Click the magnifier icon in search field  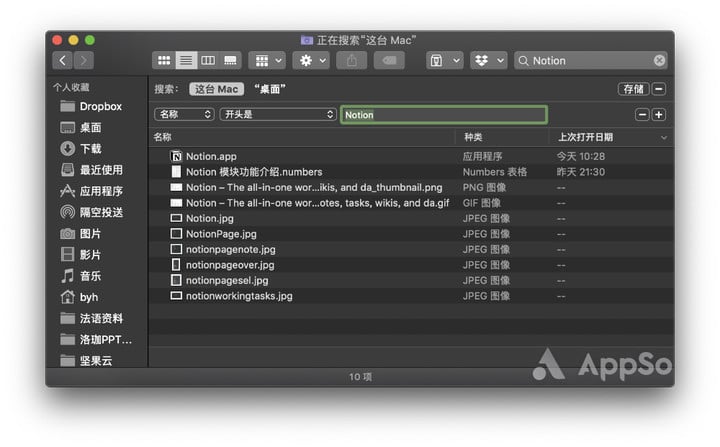[x=523, y=61]
